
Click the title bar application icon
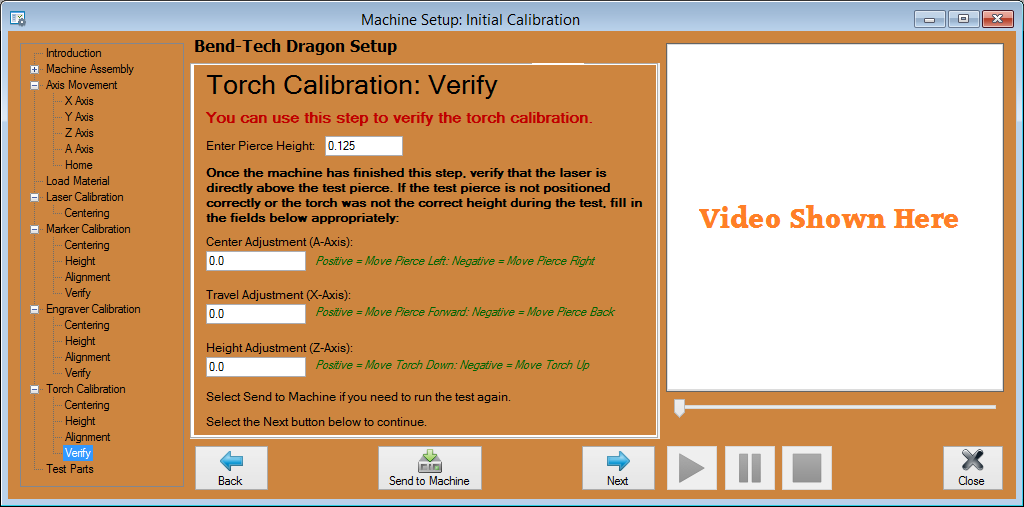pos(18,19)
